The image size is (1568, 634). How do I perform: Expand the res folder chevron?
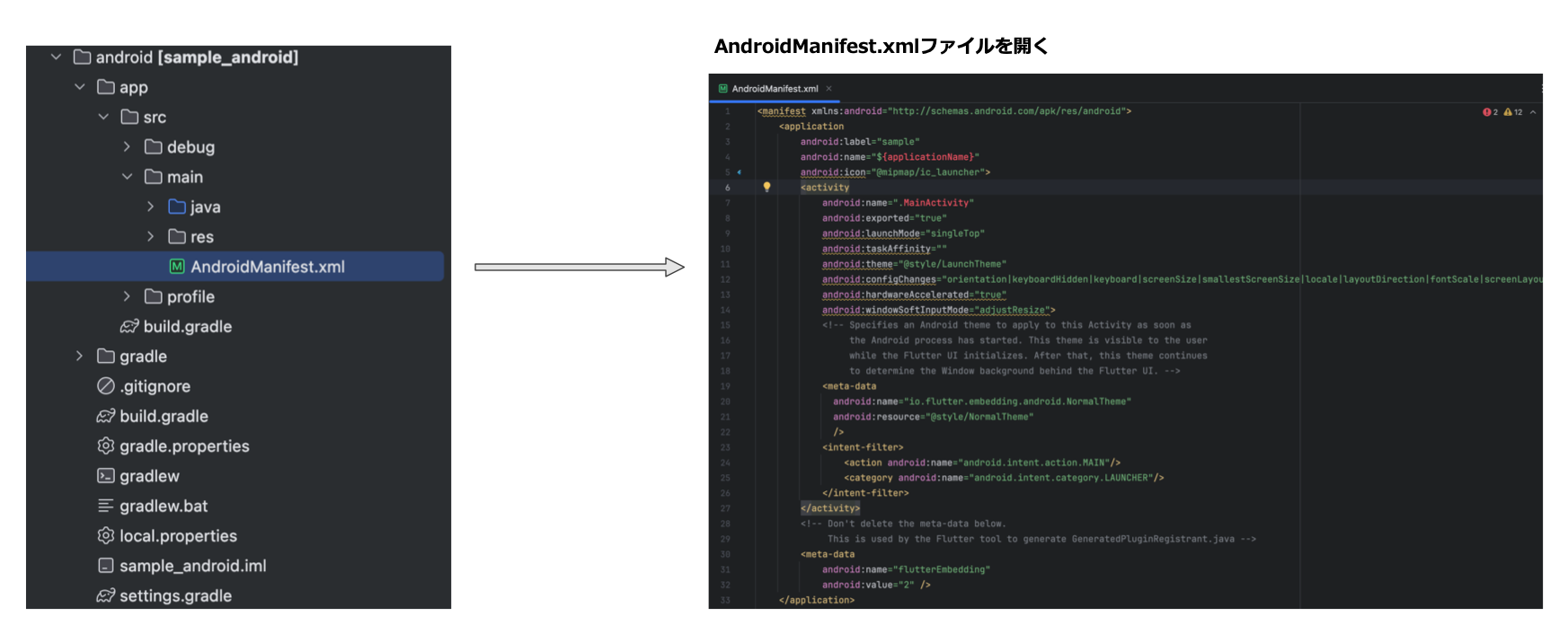(x=150, y=236)
